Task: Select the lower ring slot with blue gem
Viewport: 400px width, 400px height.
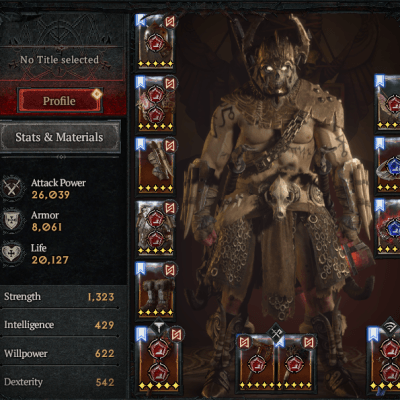Action: [387, 228]
